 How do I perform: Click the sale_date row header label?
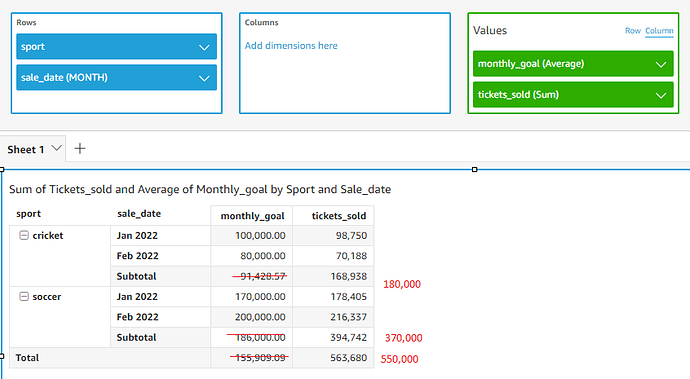click(x=139, y=214)
